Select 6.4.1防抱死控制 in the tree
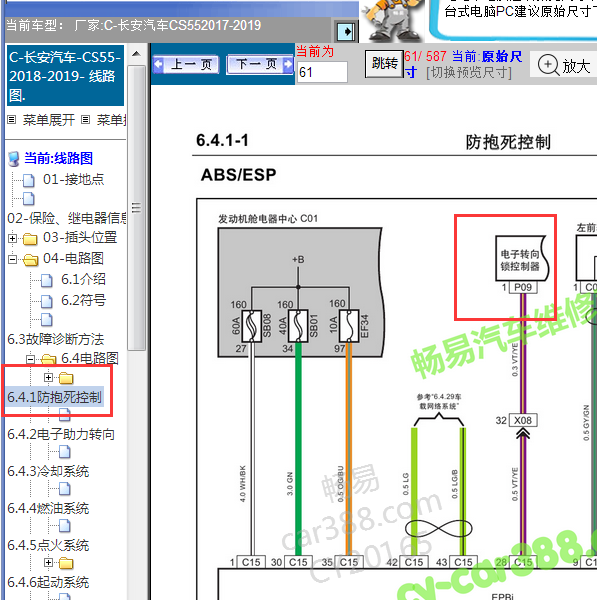The height and width of the screenshot is (600, 597). pos(54,397)
